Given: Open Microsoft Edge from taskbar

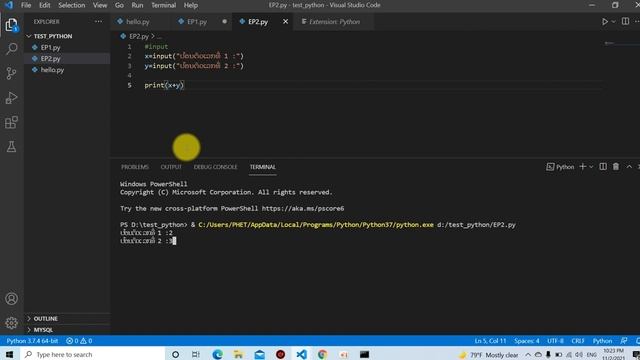Looking at the screenshot, I should tap(218, 354).
